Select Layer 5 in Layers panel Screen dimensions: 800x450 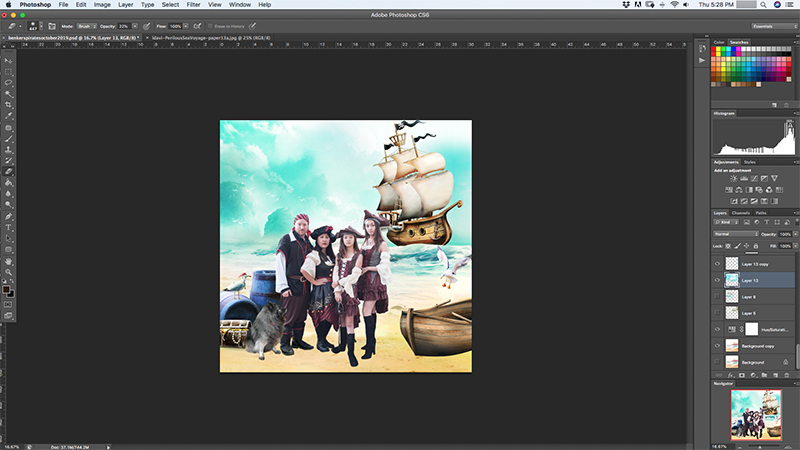pyautogui.click(x=748, y=313)
